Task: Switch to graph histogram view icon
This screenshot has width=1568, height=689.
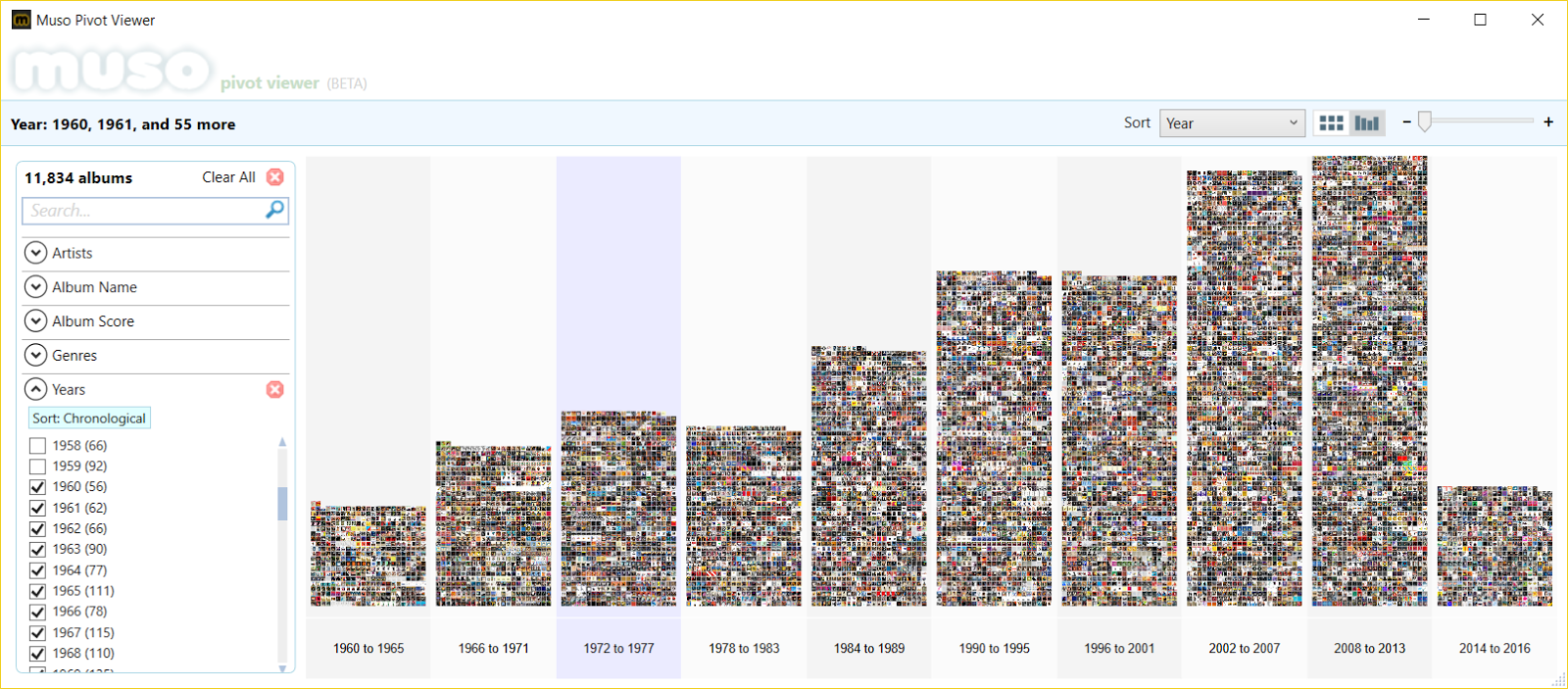Action: (1366, 123)
